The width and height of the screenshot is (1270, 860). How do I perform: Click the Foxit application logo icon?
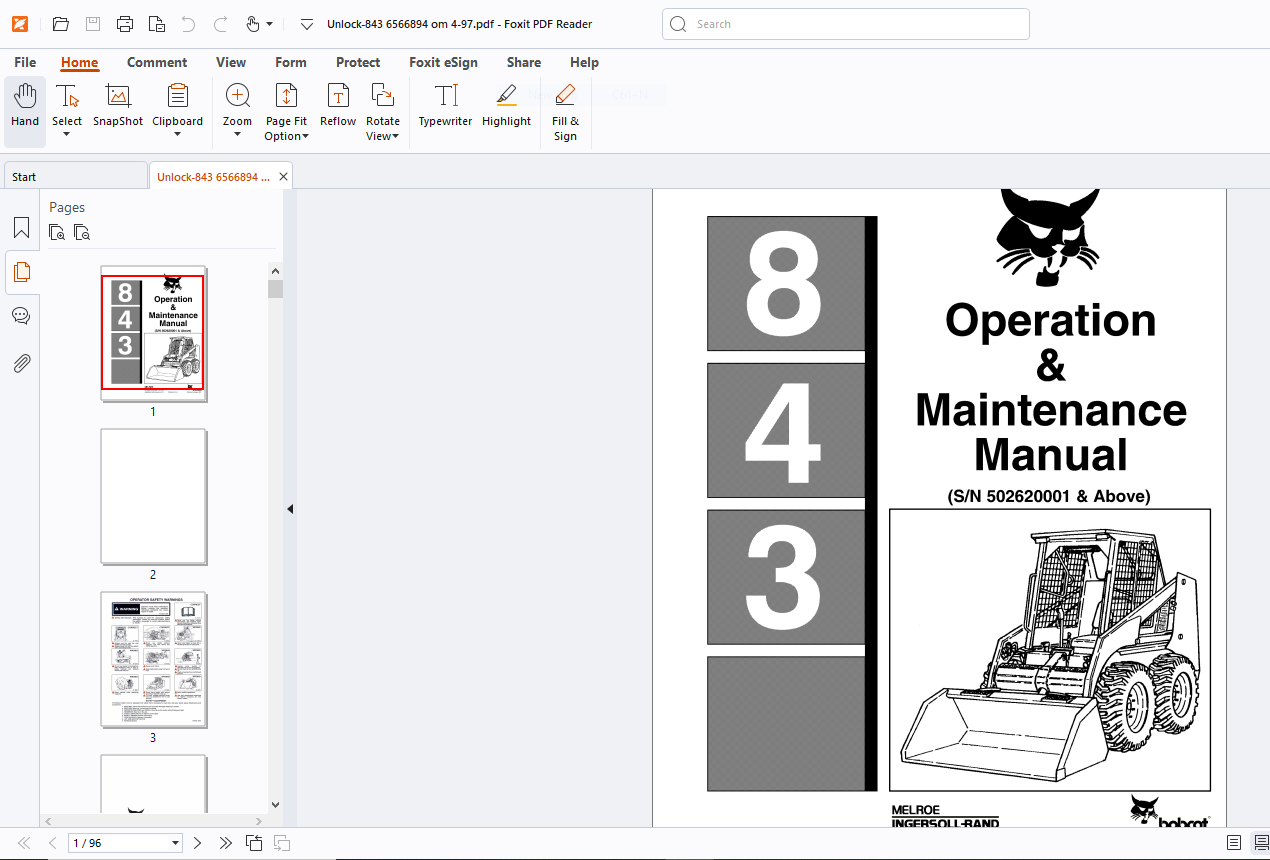pos(20,24)
